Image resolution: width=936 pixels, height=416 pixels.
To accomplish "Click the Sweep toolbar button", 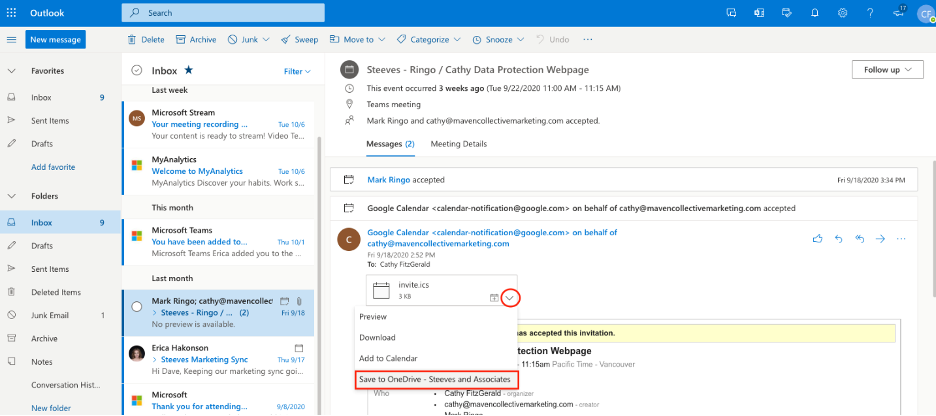I will [300, 39].
